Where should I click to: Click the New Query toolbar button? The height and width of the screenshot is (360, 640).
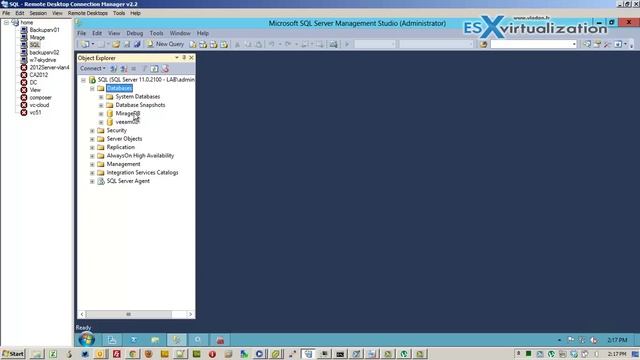click(x=165, y=44)
